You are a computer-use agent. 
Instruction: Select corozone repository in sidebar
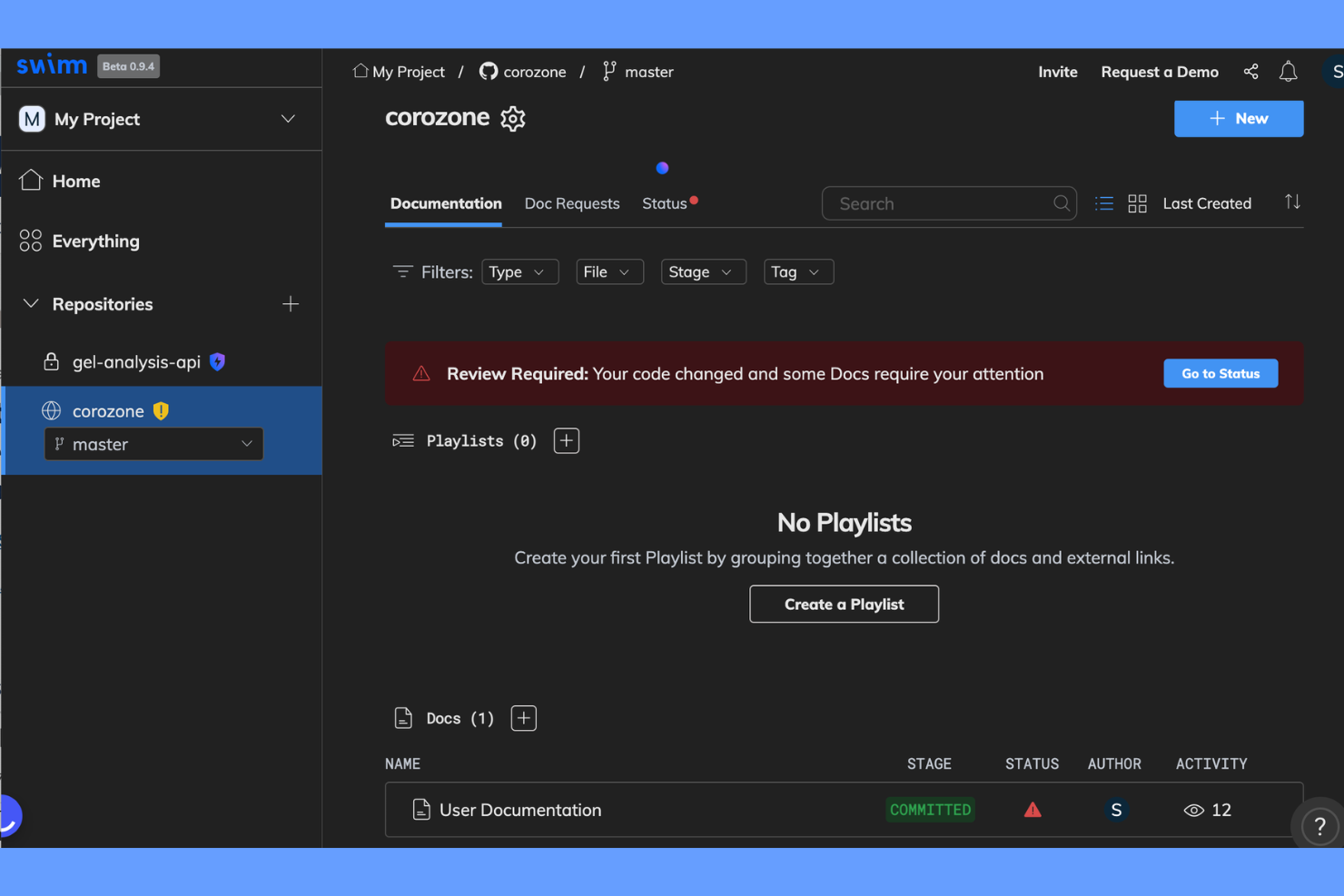click(x=108, y=411)
